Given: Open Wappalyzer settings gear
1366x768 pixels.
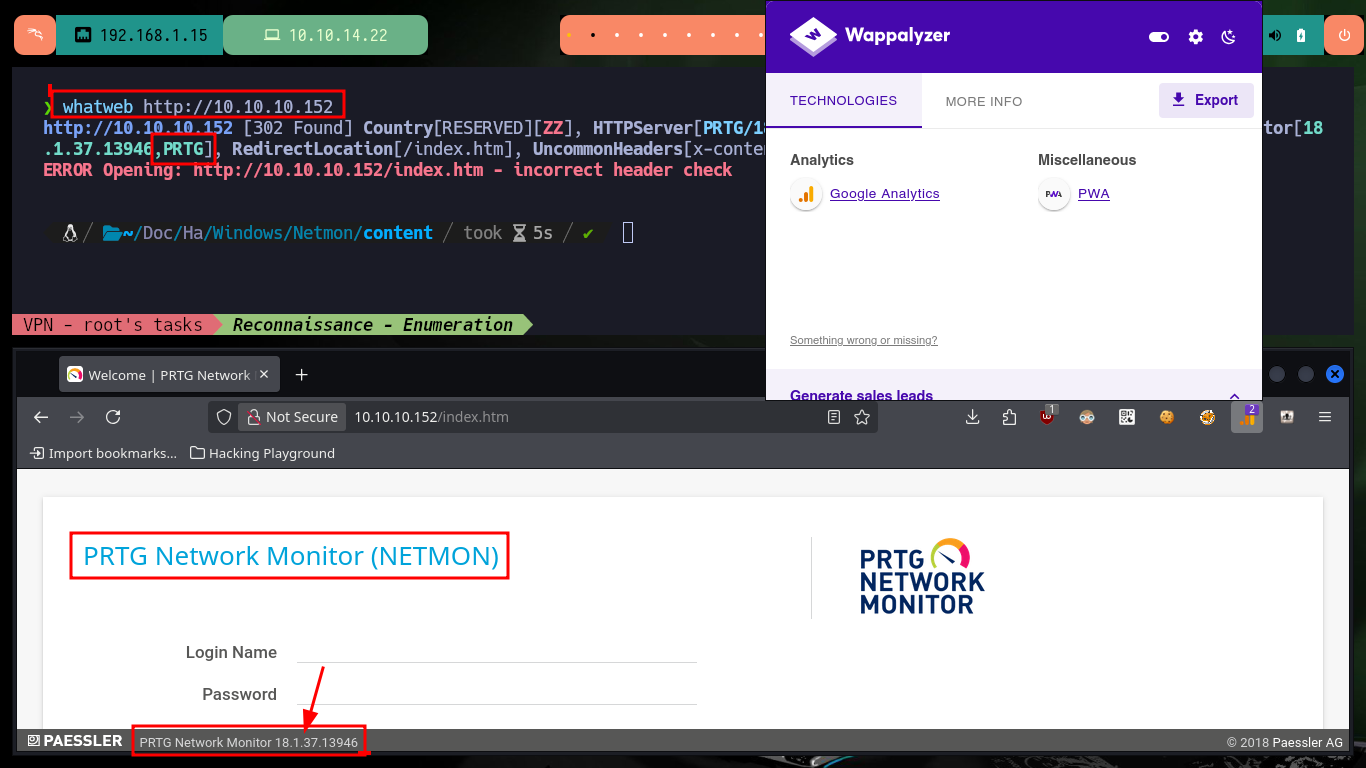Looking at the screenshot, I should 1195,37.
